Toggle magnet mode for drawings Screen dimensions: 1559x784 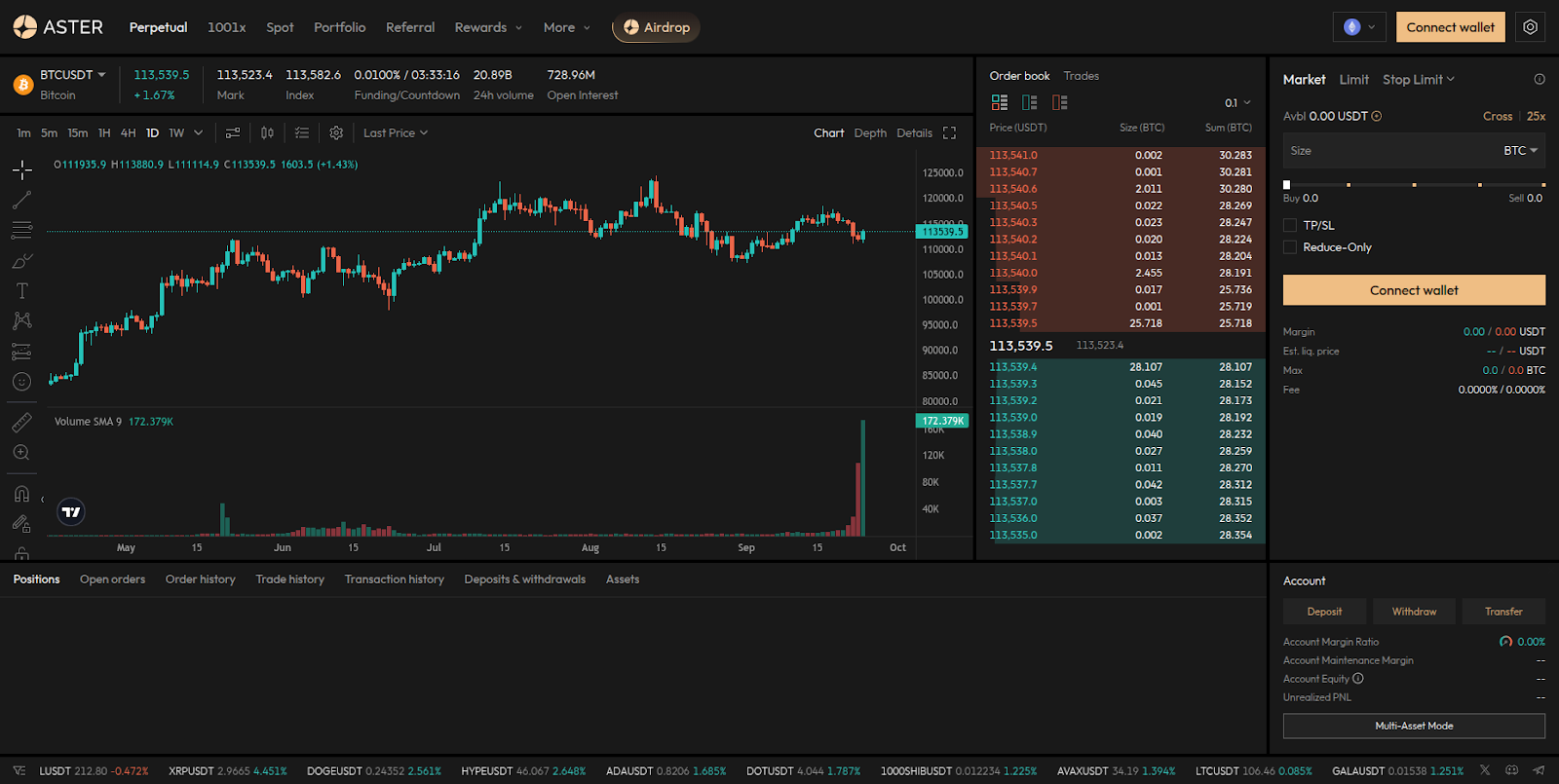point(22,494)
